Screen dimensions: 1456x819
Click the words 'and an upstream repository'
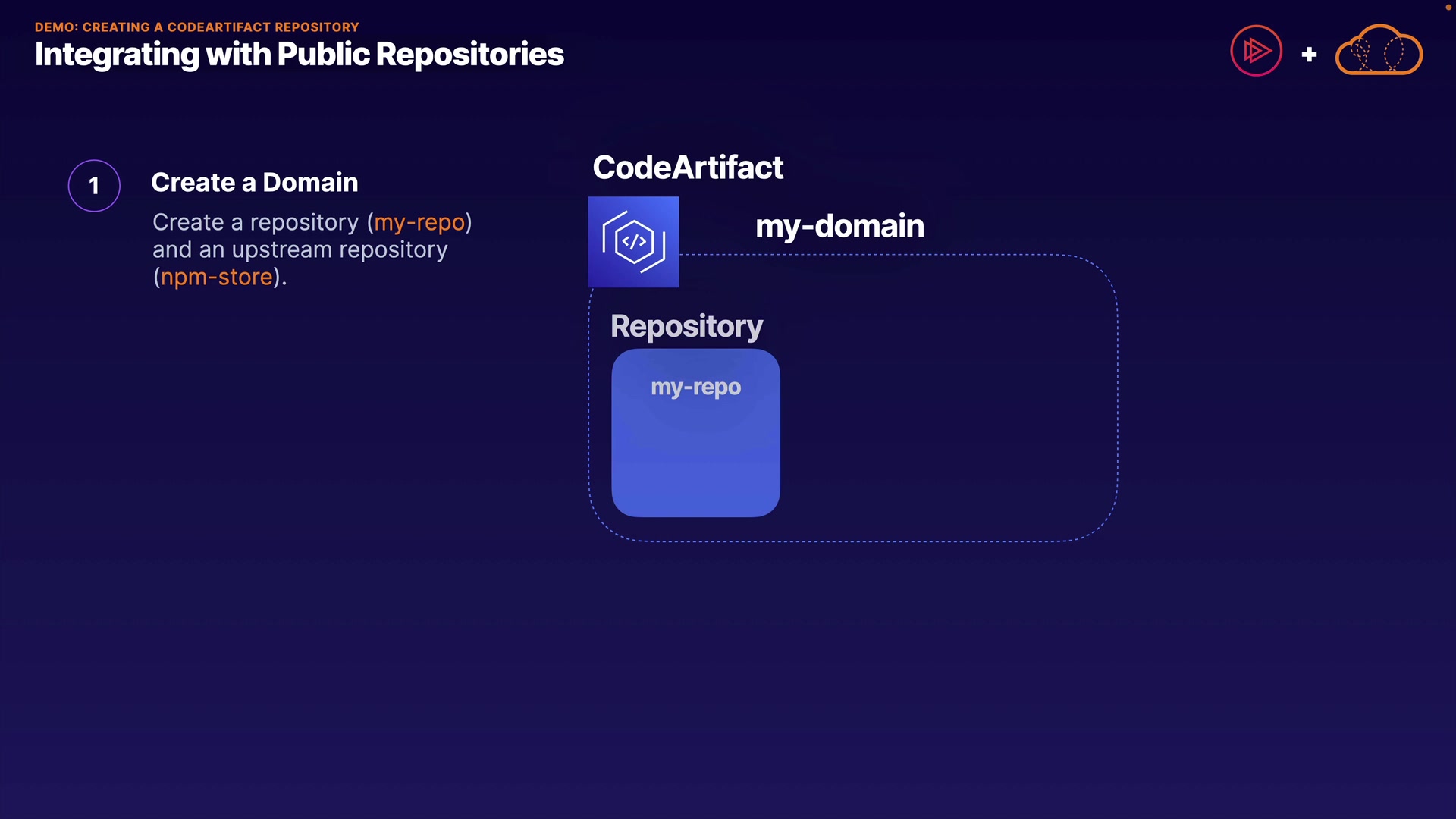coord(300,249)
